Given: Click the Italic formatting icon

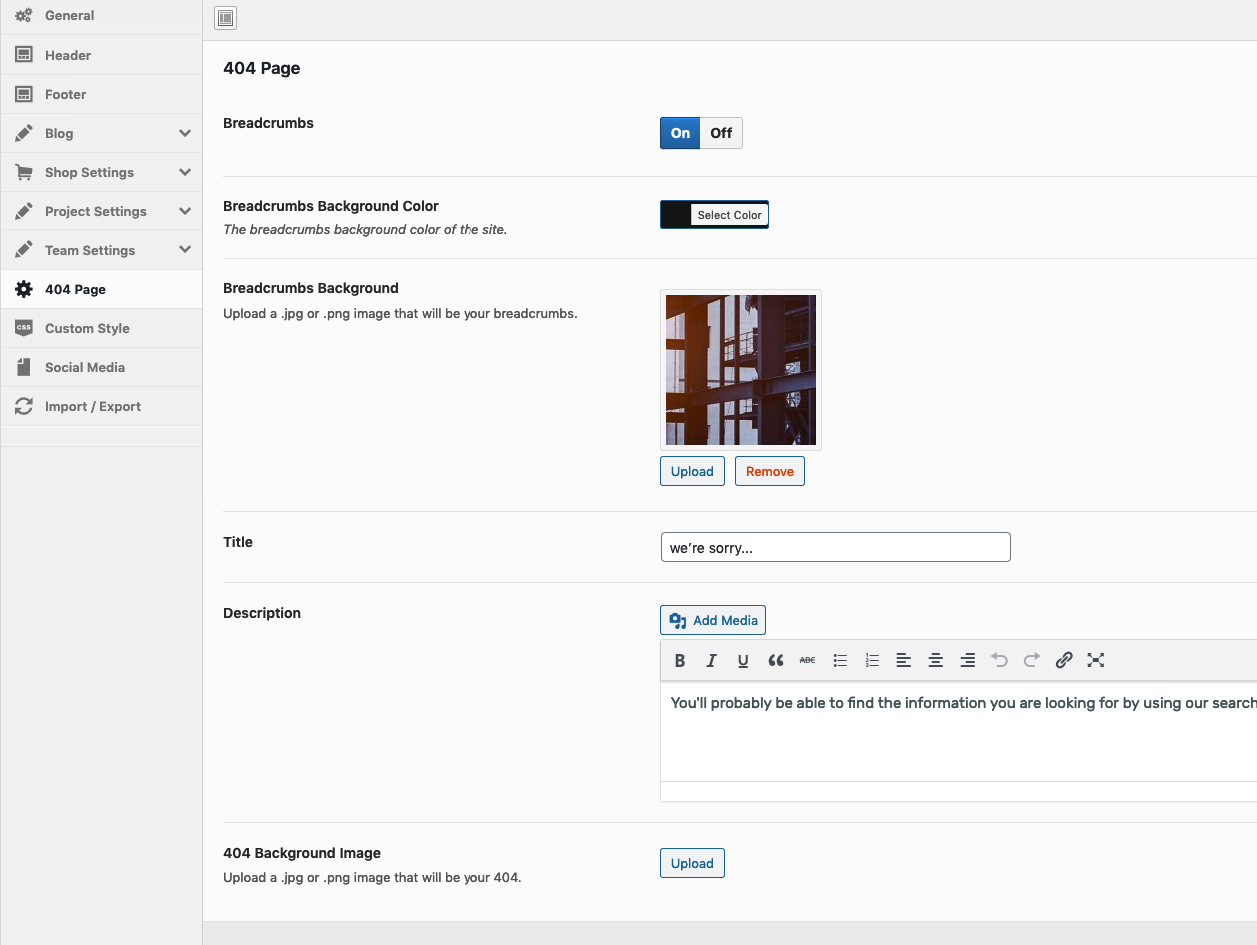Looking at the screenshot, I should click(712, 660).
